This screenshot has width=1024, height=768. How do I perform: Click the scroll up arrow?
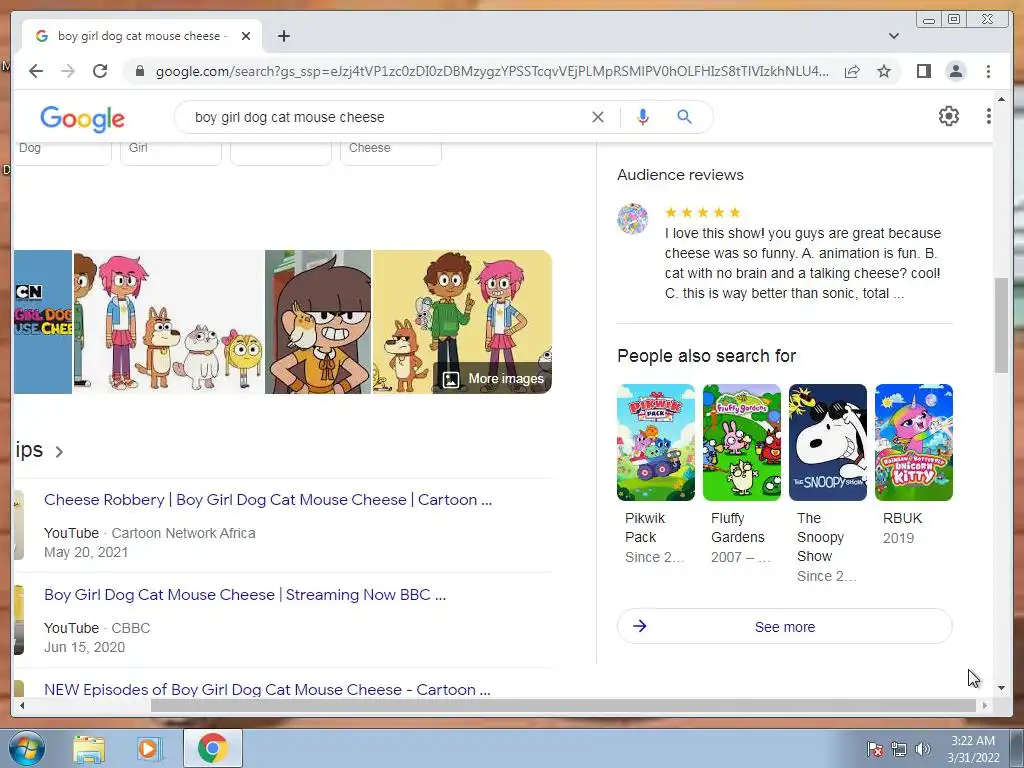point(1001,100)
